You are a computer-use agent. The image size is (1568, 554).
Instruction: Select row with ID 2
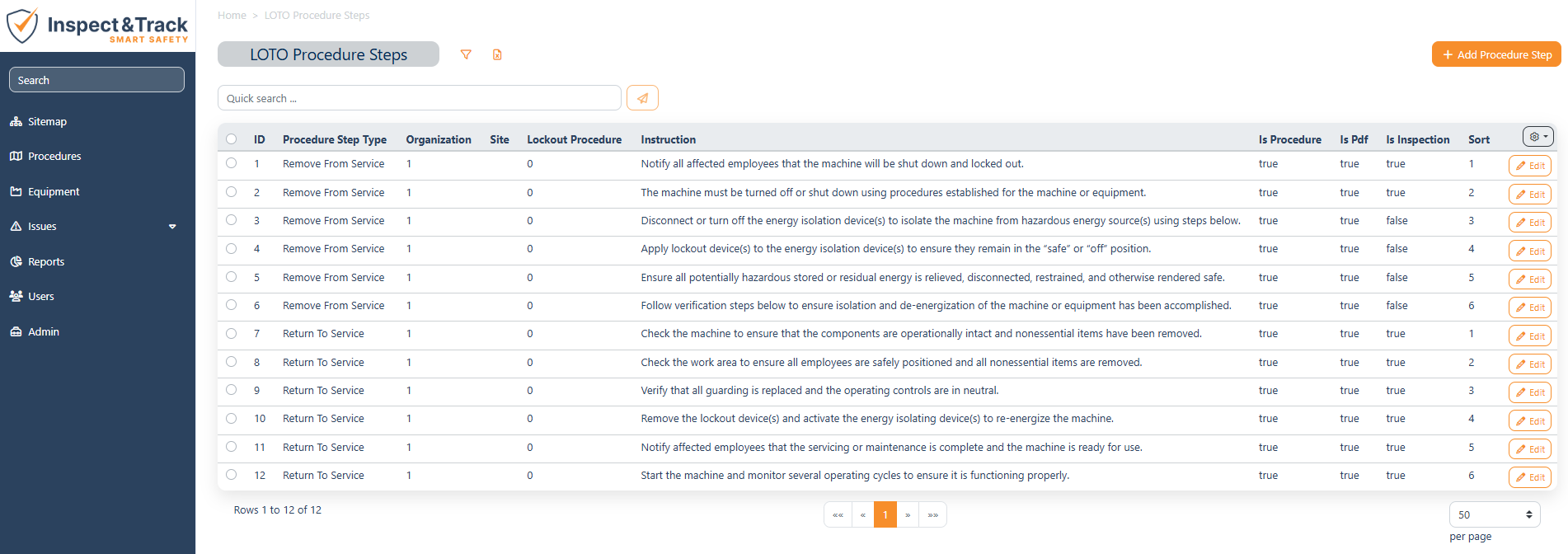[231, 192]
